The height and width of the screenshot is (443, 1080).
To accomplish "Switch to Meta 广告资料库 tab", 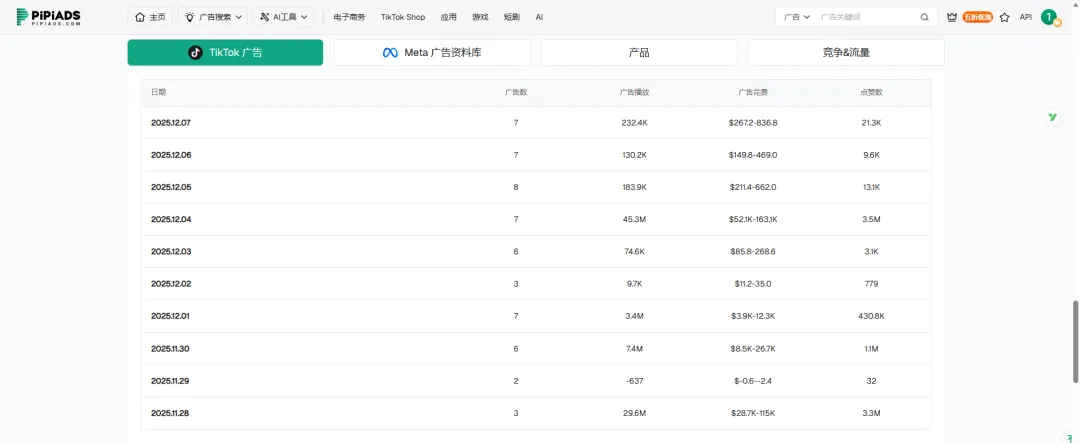I will point(432,53).
